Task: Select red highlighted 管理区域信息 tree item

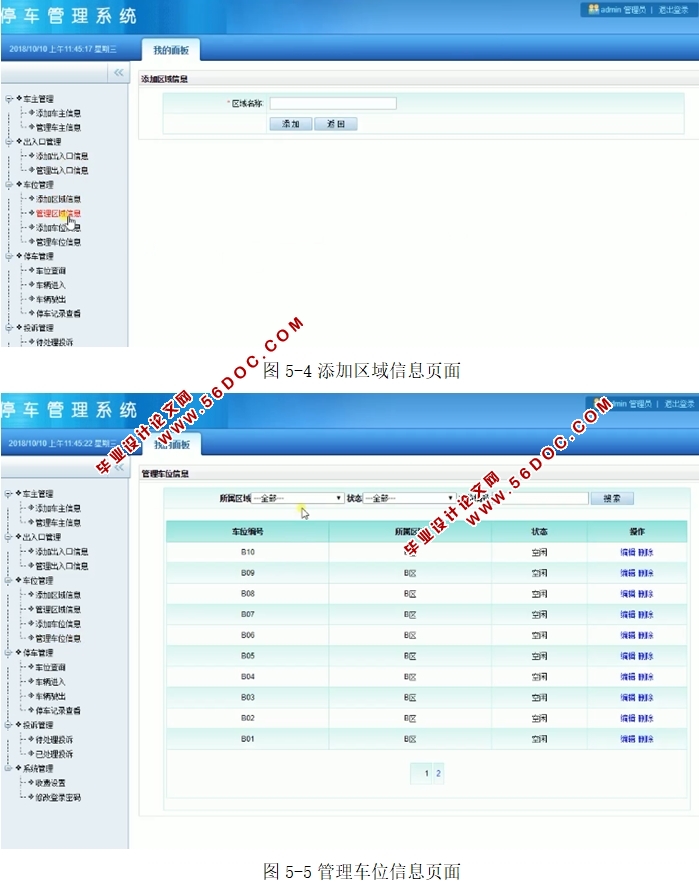Action: point(58,213)
